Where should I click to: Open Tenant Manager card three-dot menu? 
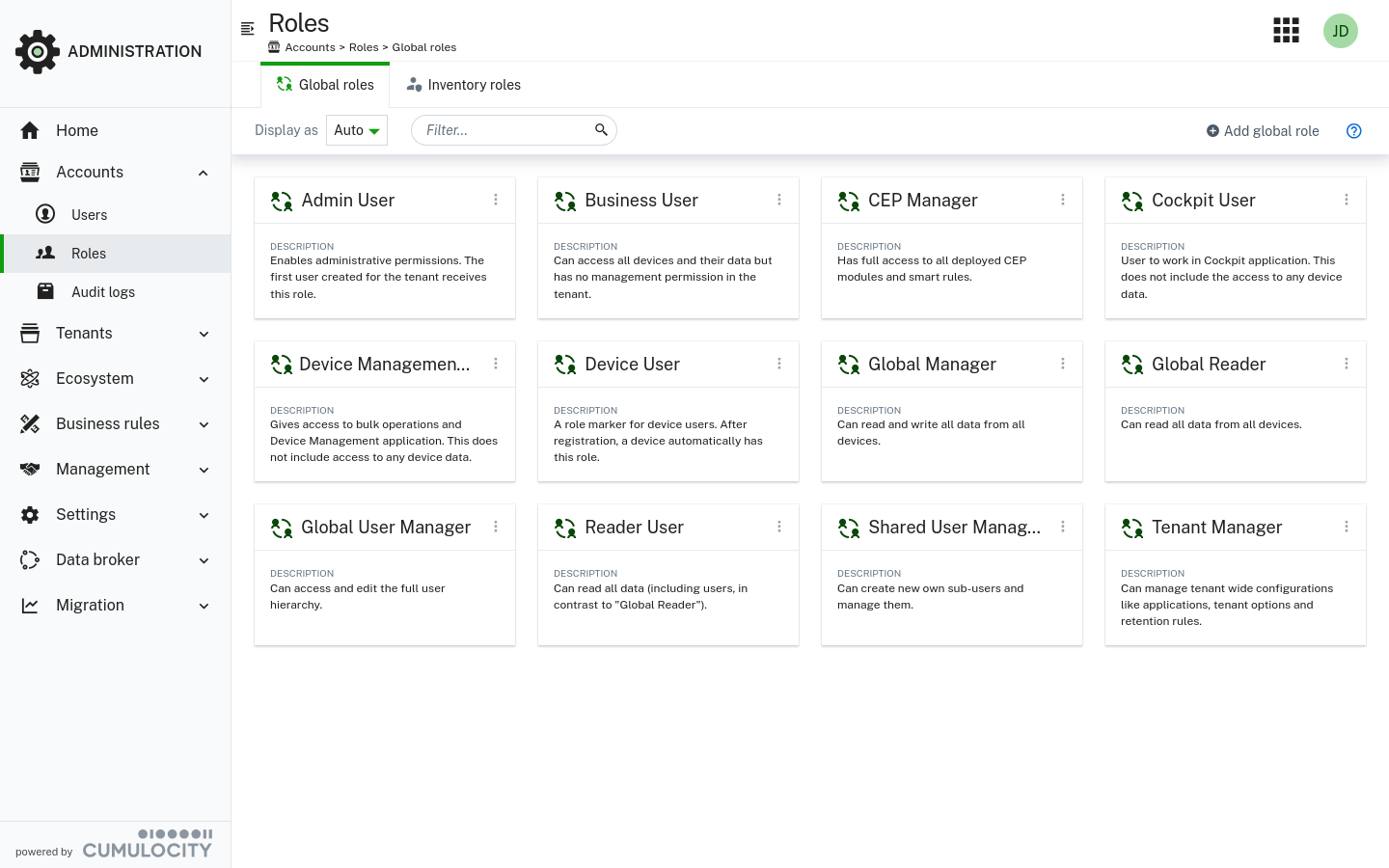click(1346, 527)
